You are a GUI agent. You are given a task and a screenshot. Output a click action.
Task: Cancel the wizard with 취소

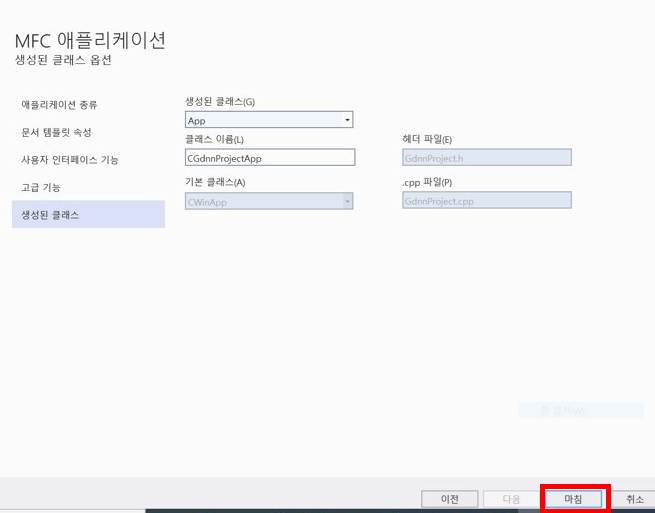pyautogui.click(x=635, y=499)
